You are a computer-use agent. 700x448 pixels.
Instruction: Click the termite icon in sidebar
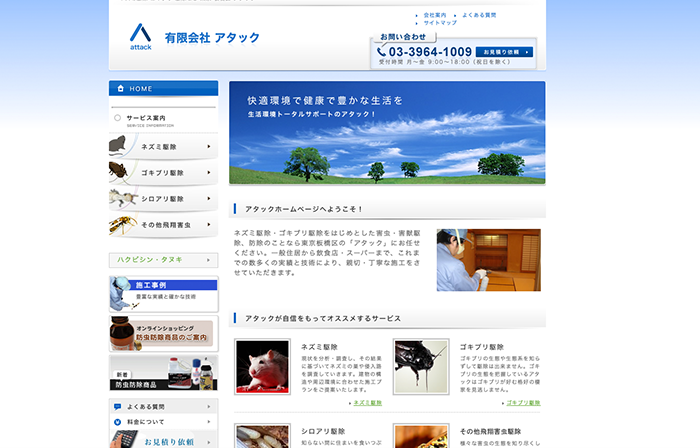pos(121,198)
